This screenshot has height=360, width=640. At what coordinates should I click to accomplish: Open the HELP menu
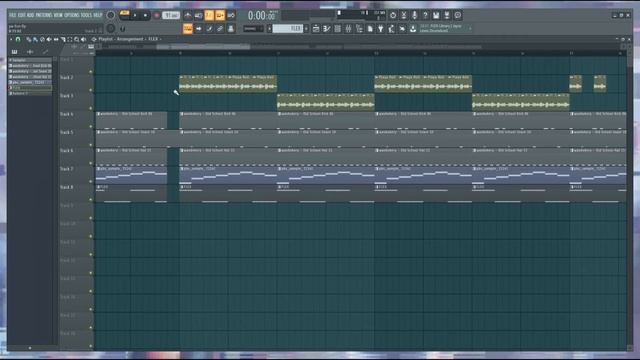point(98,15)
